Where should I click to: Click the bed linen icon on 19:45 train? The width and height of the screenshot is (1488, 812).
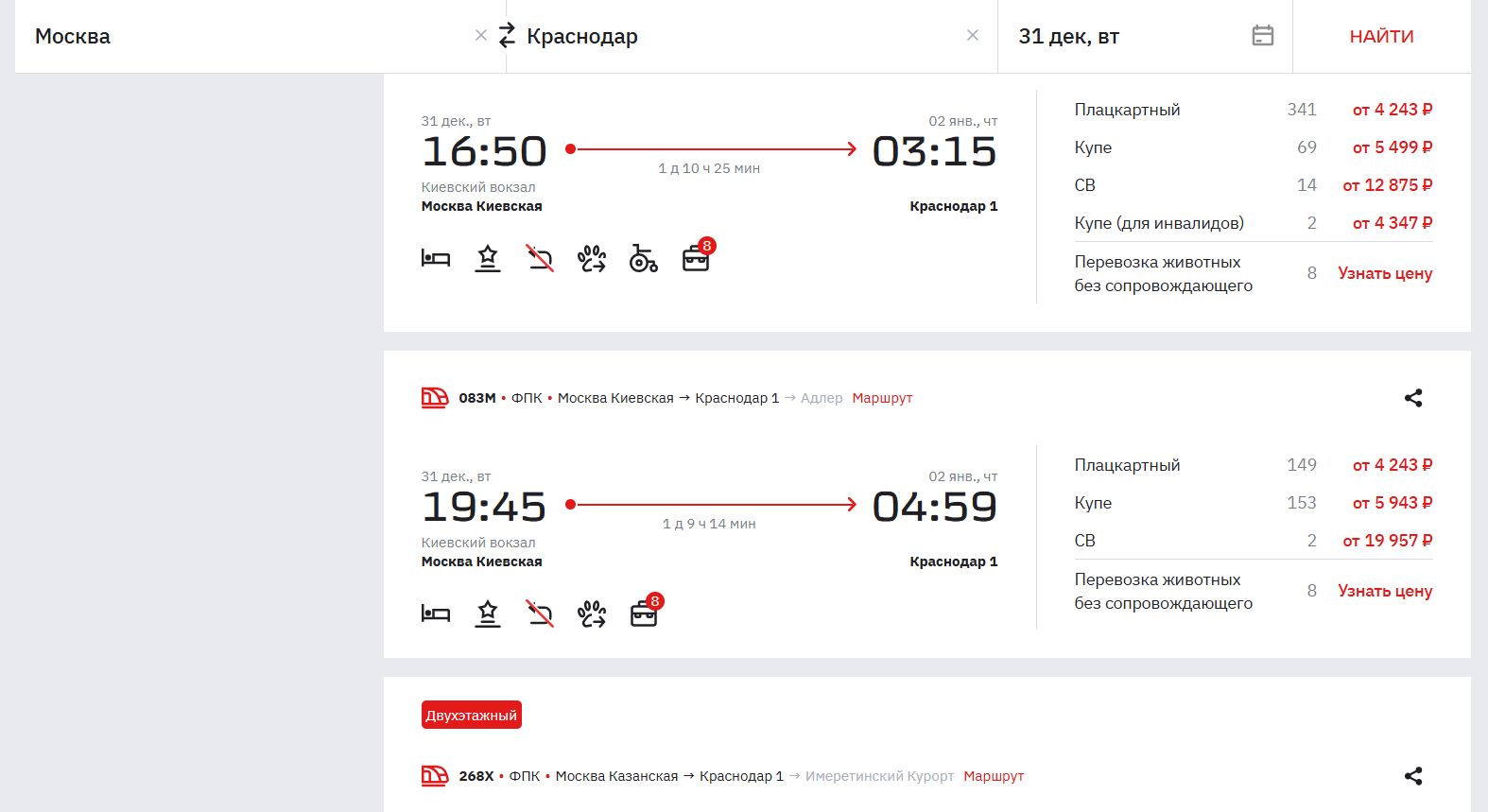click(x=436, y=613)
